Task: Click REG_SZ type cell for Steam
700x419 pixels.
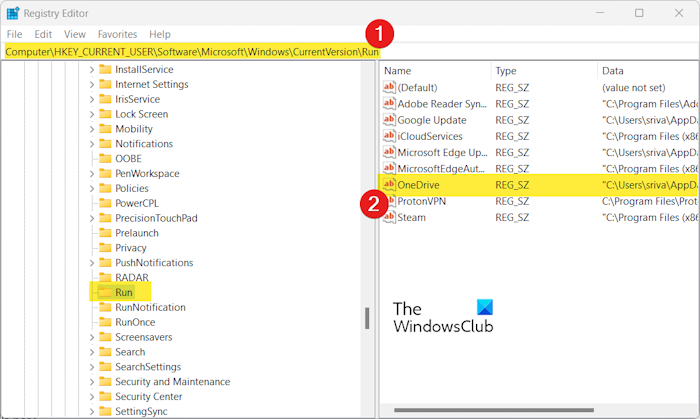Action: [512, 217]
